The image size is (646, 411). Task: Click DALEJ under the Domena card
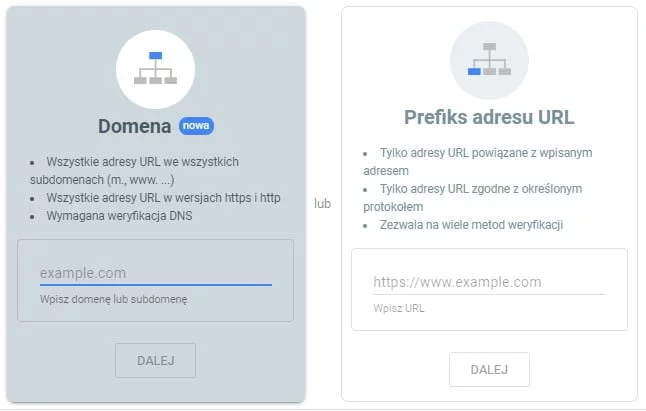(x=155, y=360)
